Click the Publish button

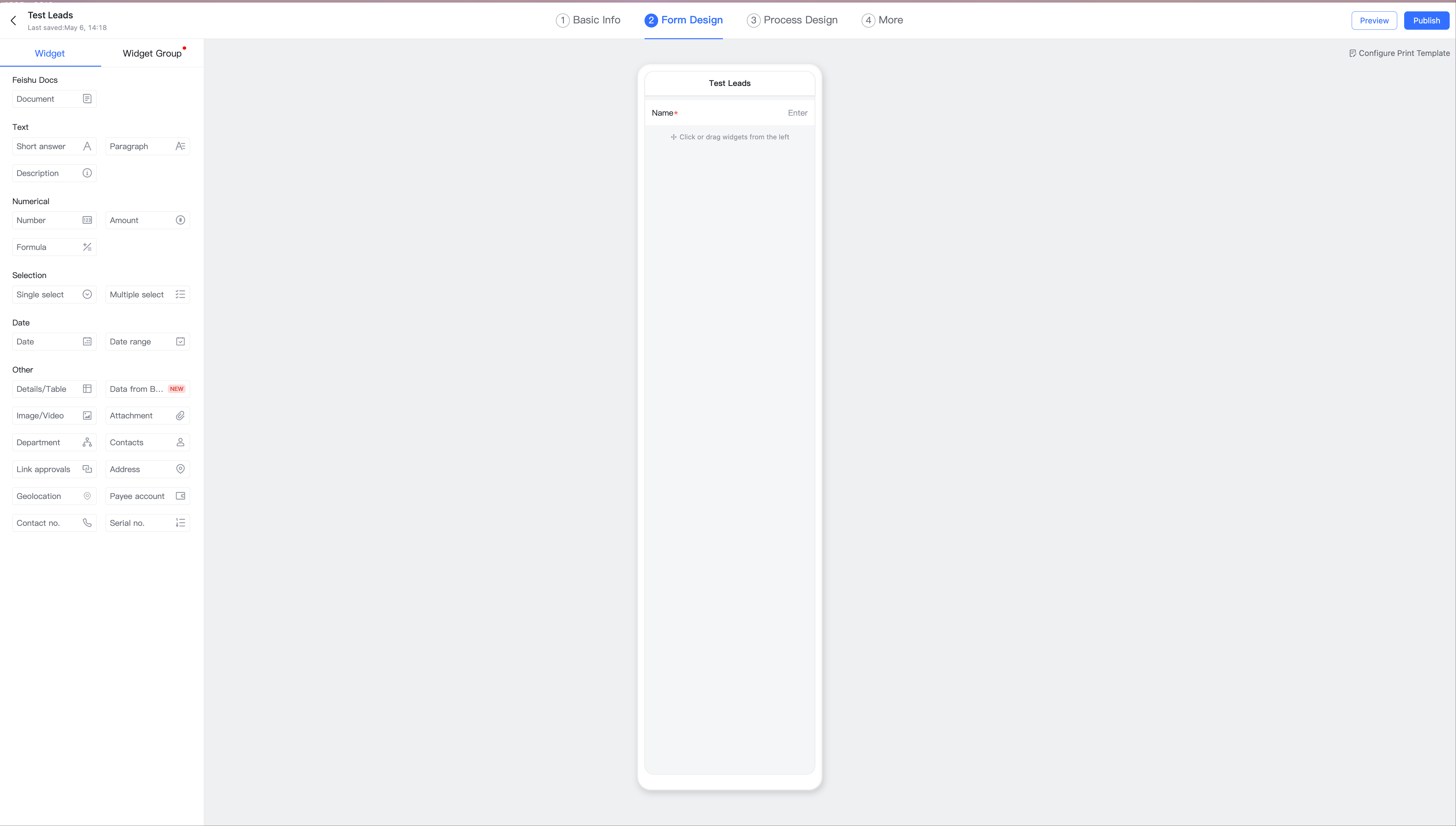[x=1426, y=21]
